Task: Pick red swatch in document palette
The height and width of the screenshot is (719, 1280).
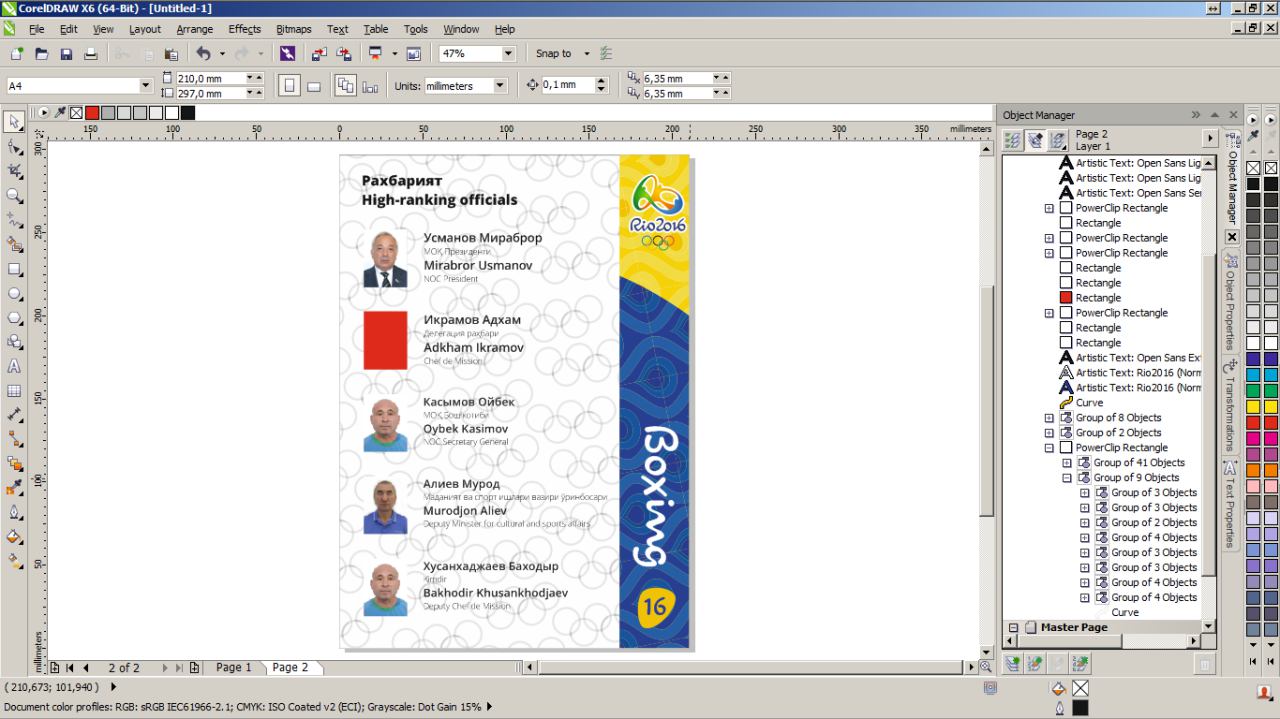Action: 92,113
